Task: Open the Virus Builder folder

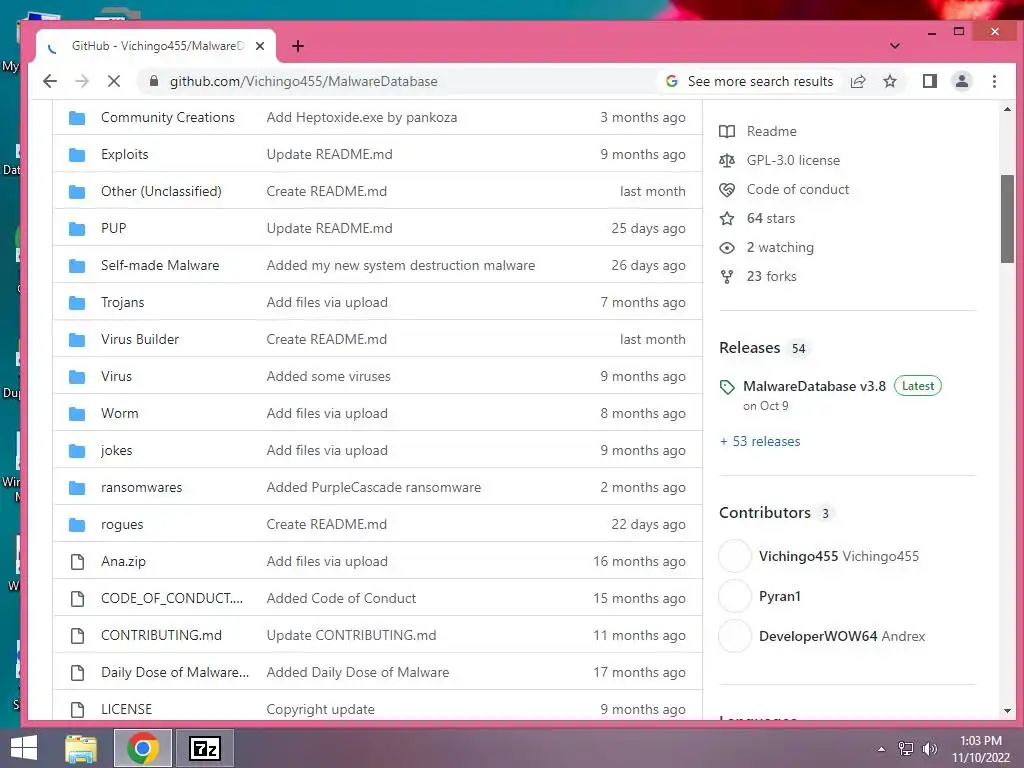Action: pos(140,340)
